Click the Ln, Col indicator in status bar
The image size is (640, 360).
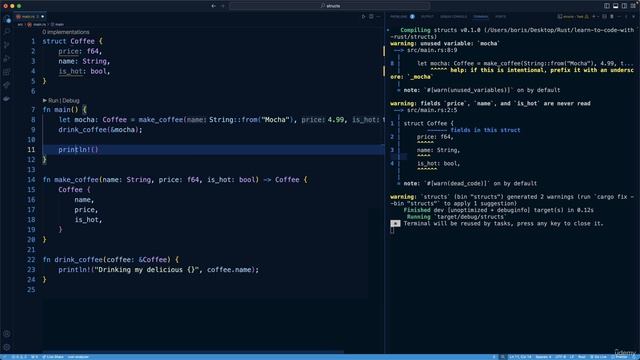pos(520,357)
